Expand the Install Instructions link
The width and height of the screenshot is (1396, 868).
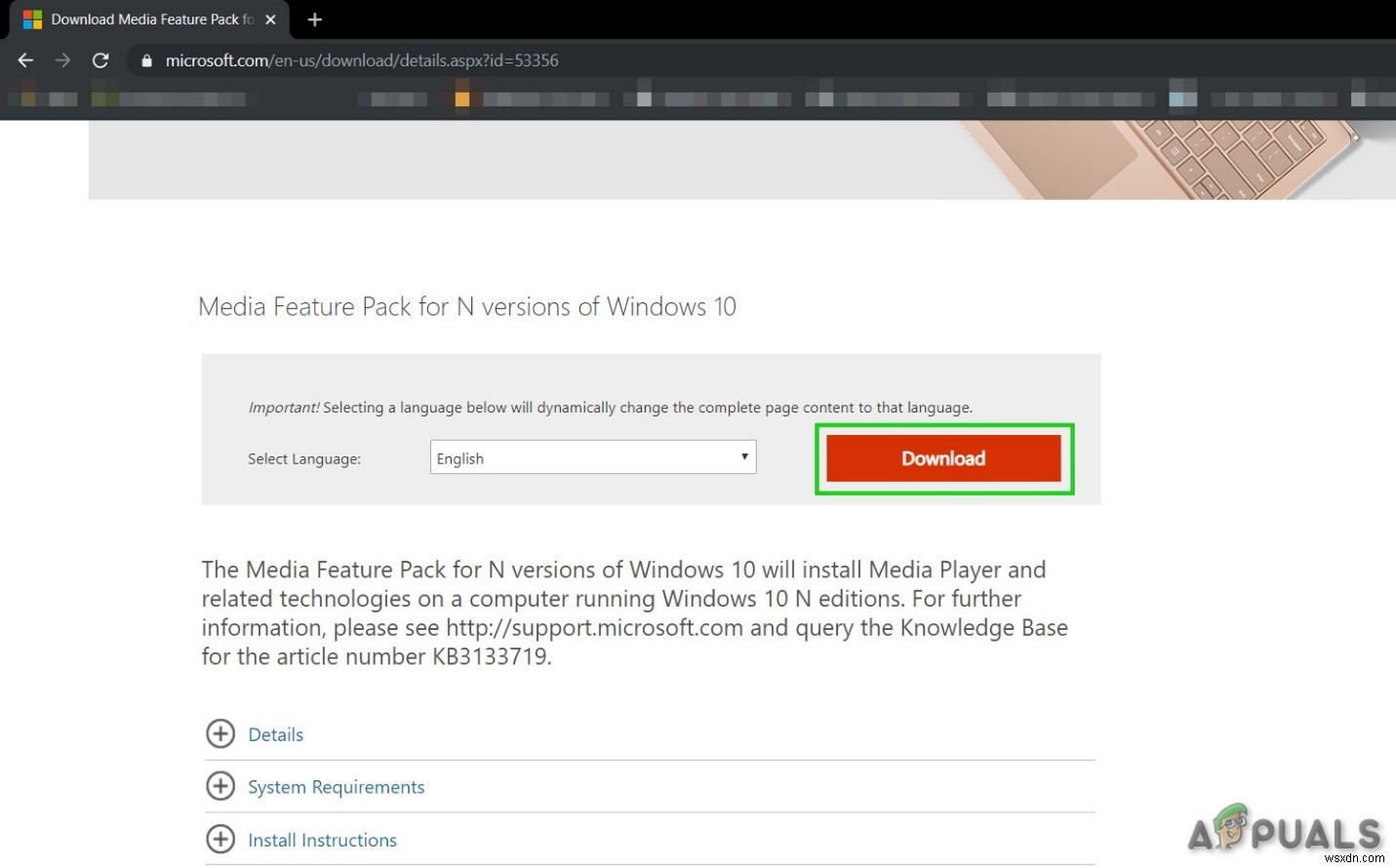click(x=322, y=839)
